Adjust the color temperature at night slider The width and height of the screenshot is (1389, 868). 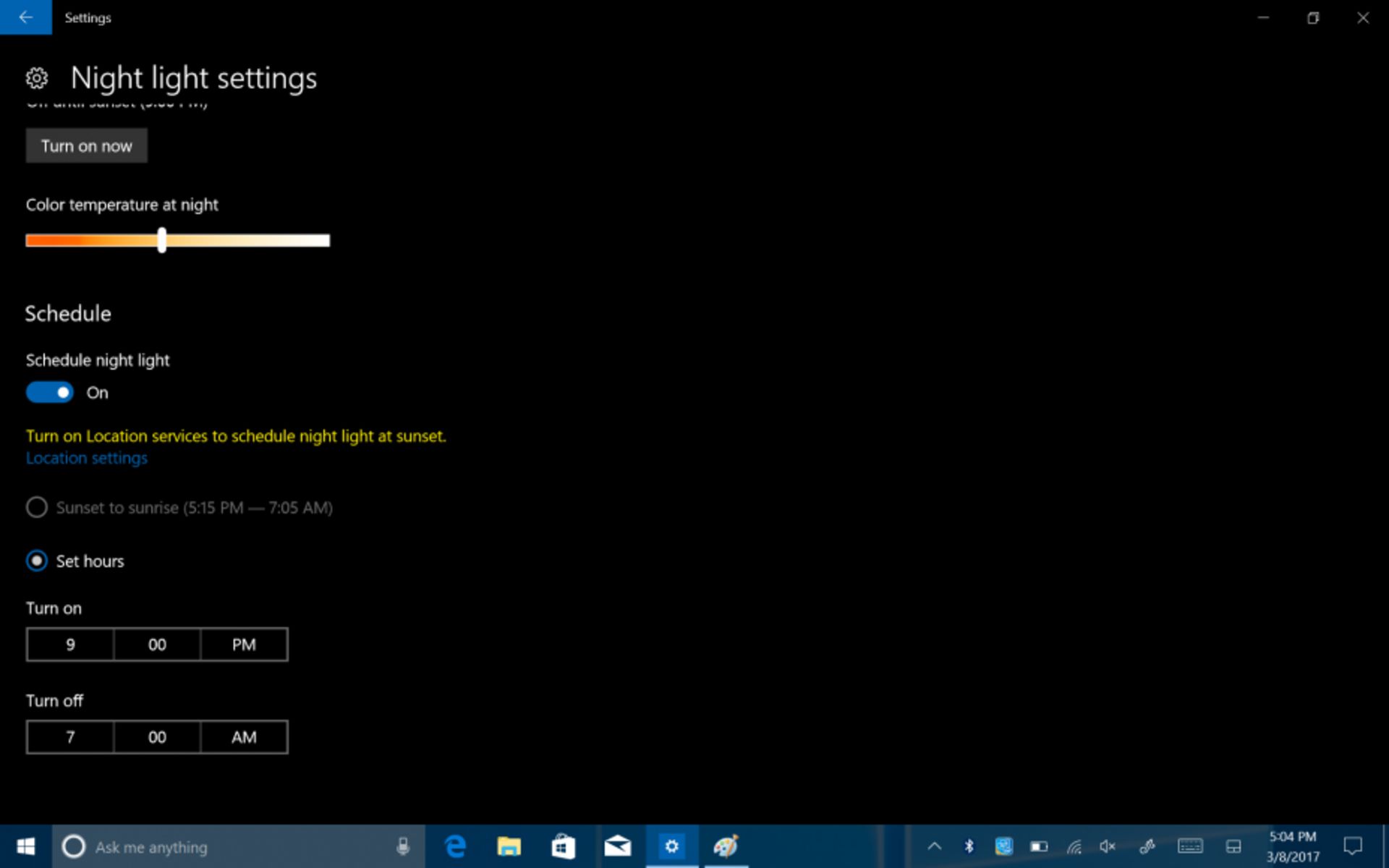click(x=161, y=241)
